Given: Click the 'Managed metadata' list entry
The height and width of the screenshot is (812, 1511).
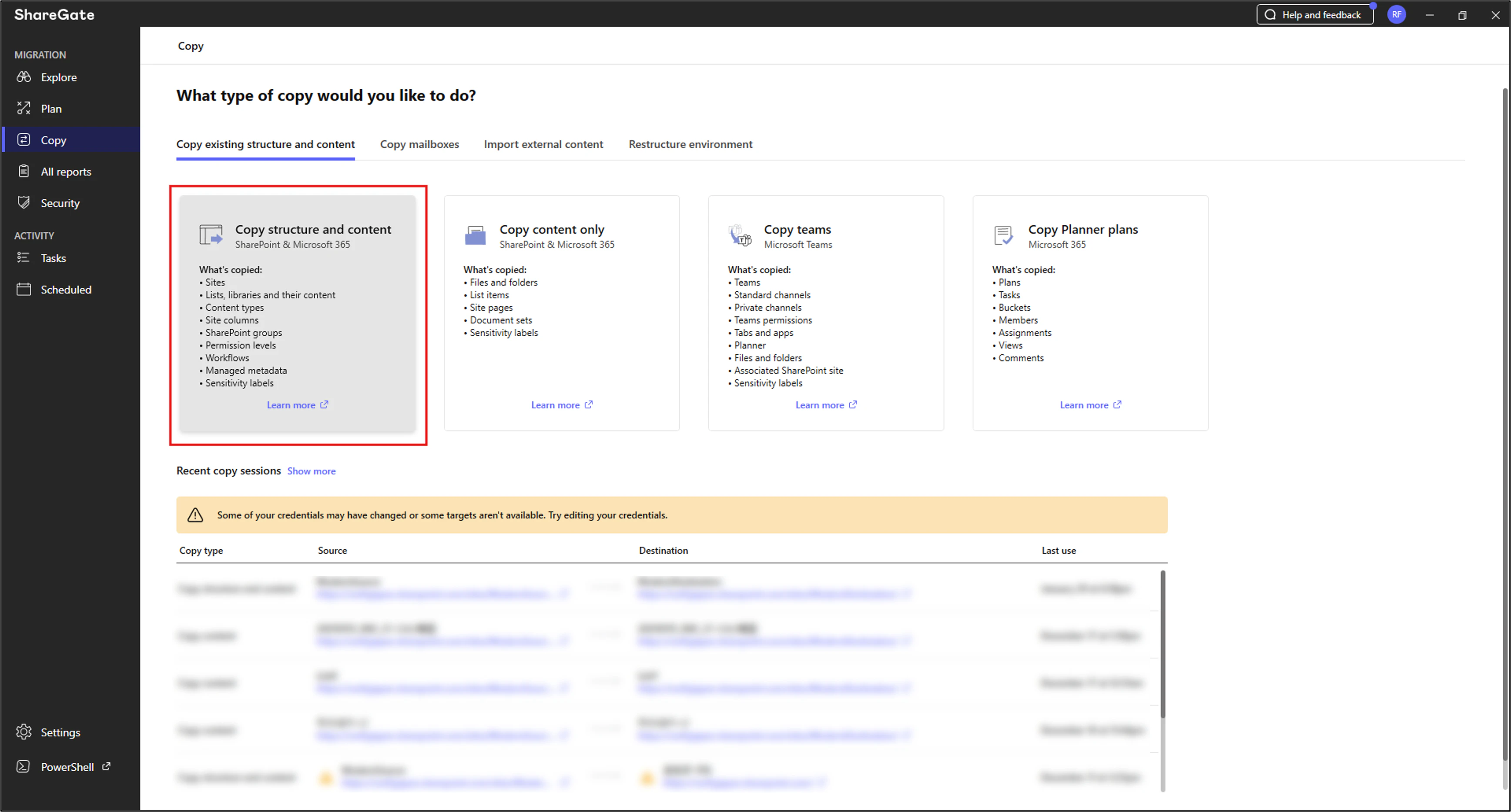Looking at the screenshot, I should 246,371.
